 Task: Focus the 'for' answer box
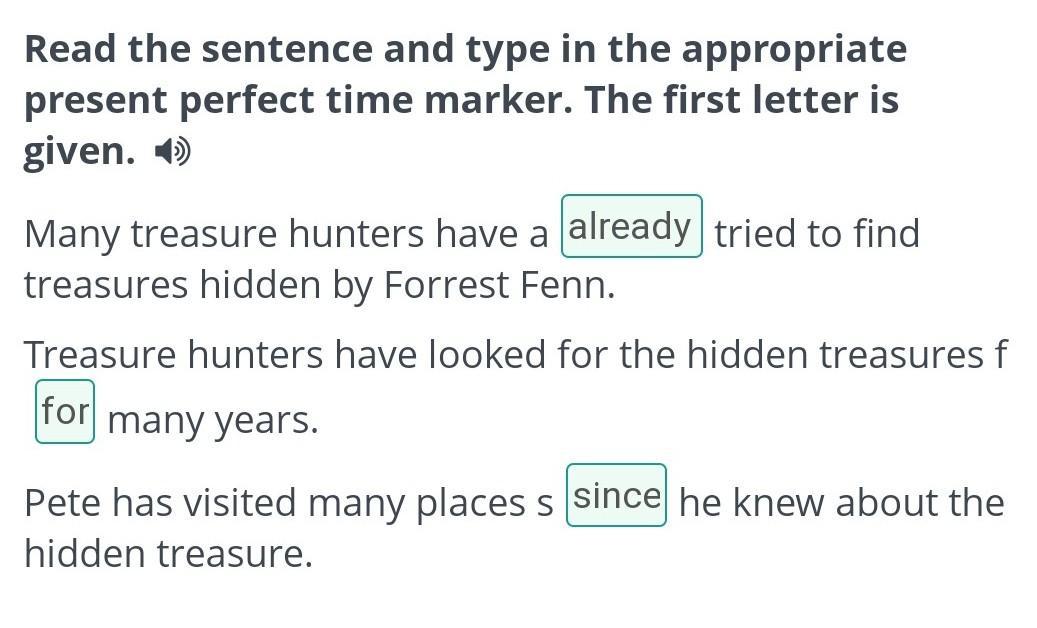[x=65, y=411]
